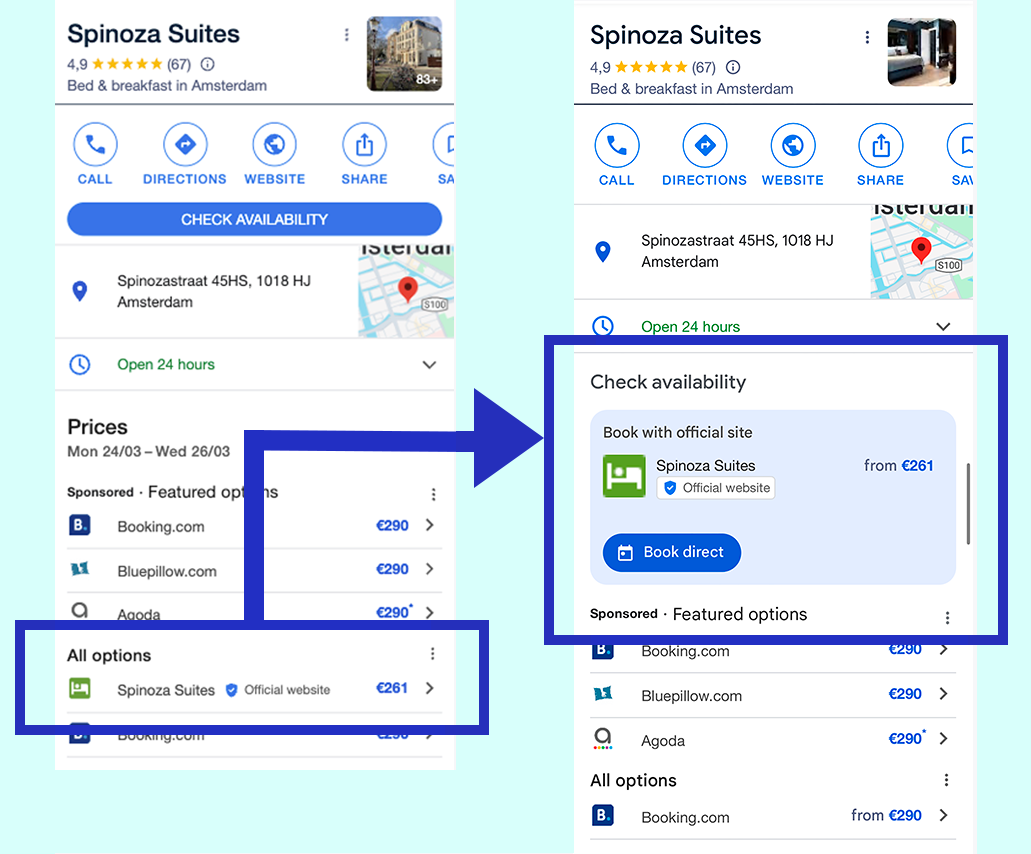Open Directions icon in the right panel
1031x854 pixels.
point(704,147)
